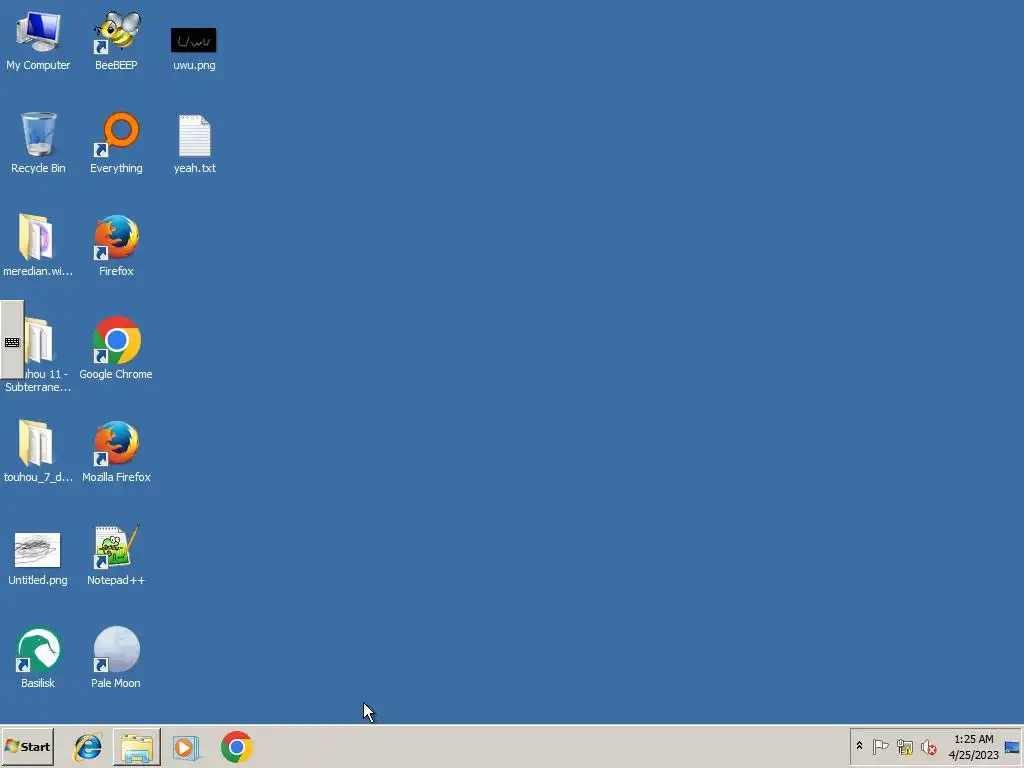Open the on-screen keyboard side tab
Image resolution: width=1024 pixels, height=768 pixels.
(12, 340)
